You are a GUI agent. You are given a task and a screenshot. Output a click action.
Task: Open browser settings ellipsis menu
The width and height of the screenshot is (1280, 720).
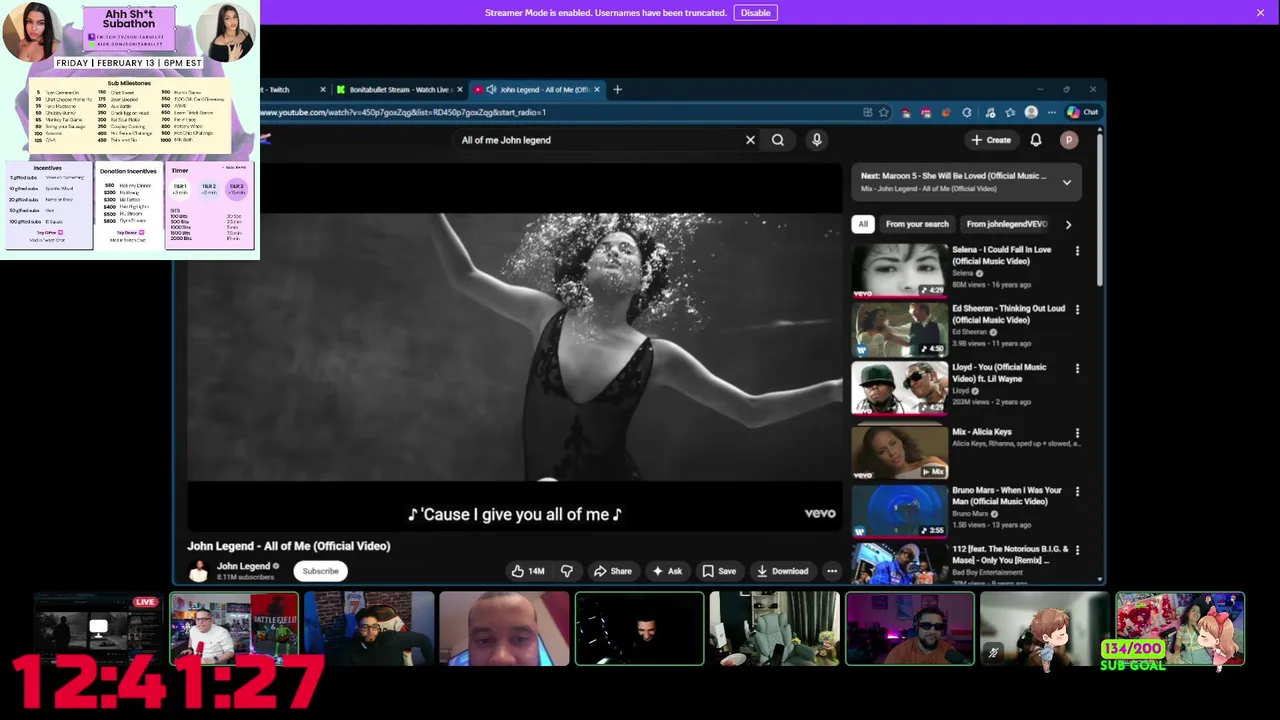click(x=1052, y=112)
